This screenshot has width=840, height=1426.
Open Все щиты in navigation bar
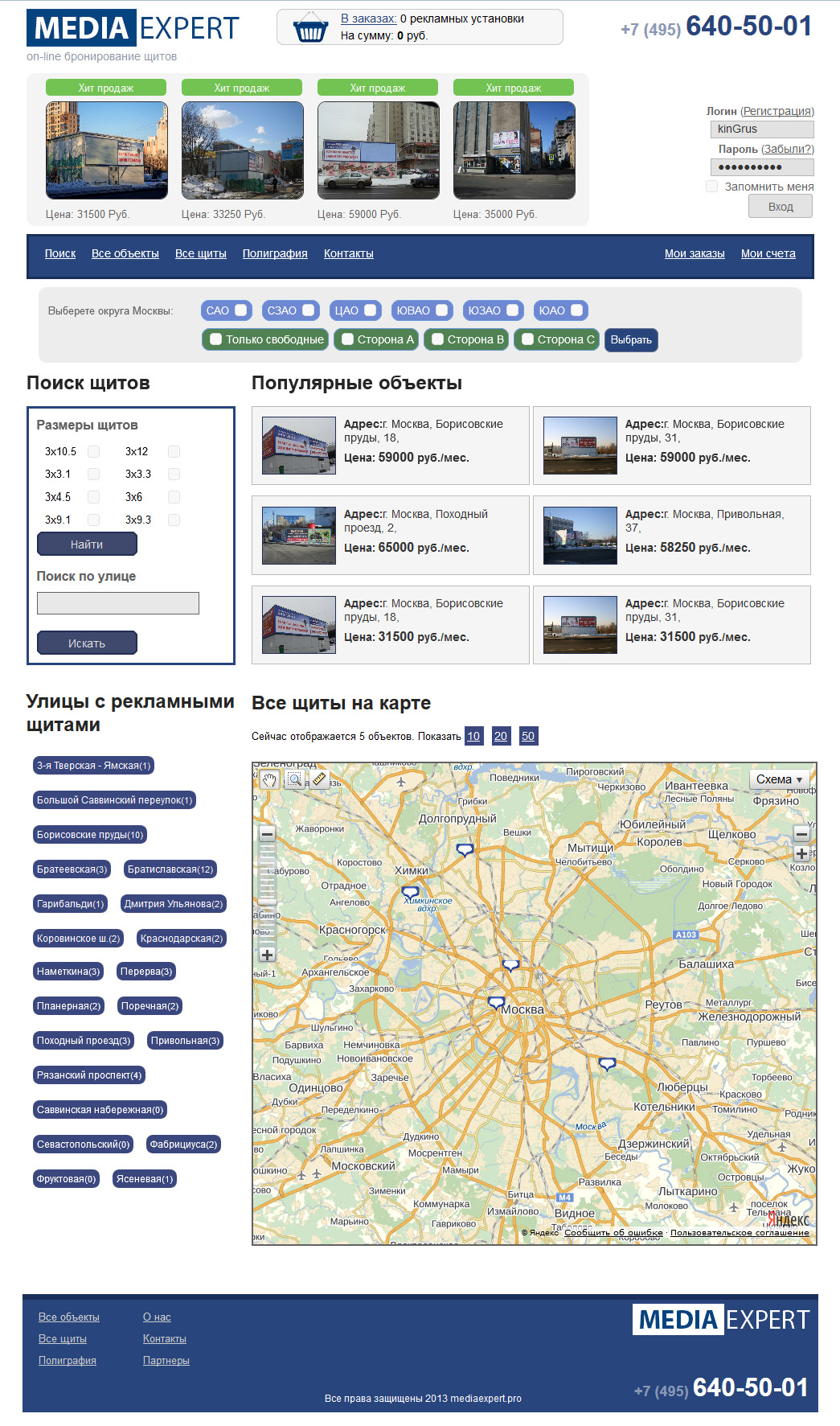point(201,253)
